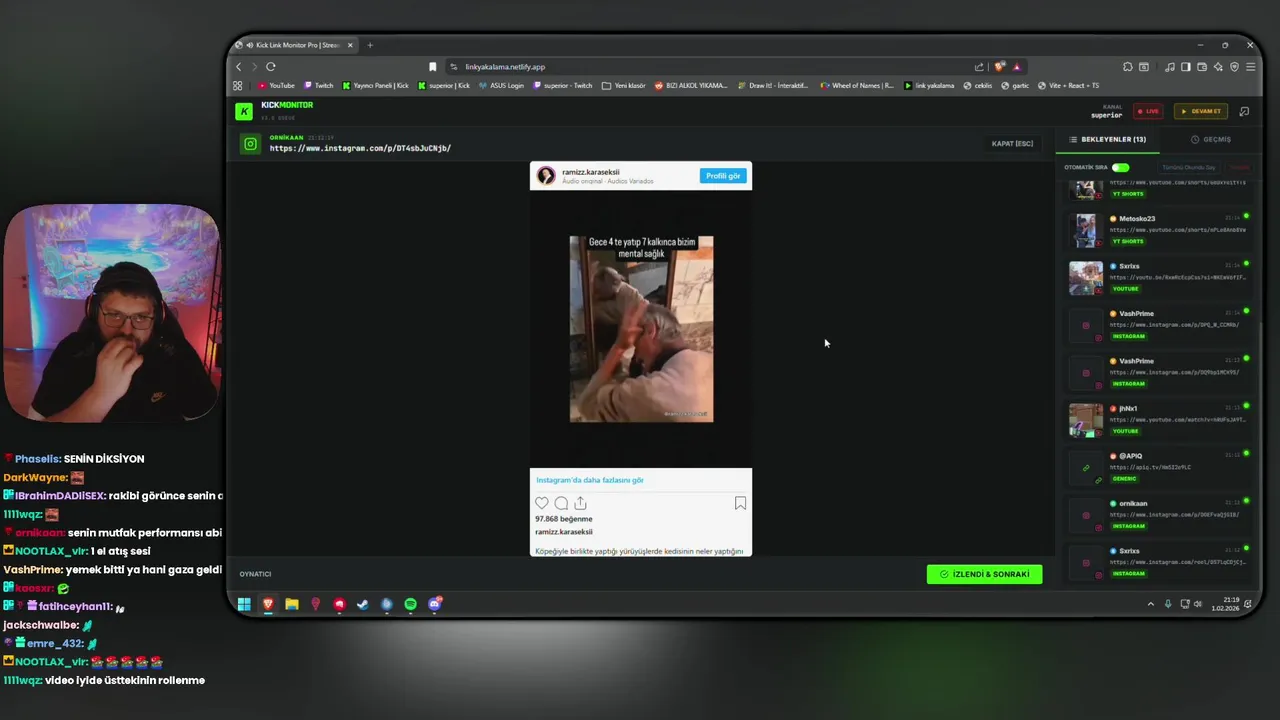
Task: Save the Instagram post with bookmark icon
Action: tap(740, 503)
